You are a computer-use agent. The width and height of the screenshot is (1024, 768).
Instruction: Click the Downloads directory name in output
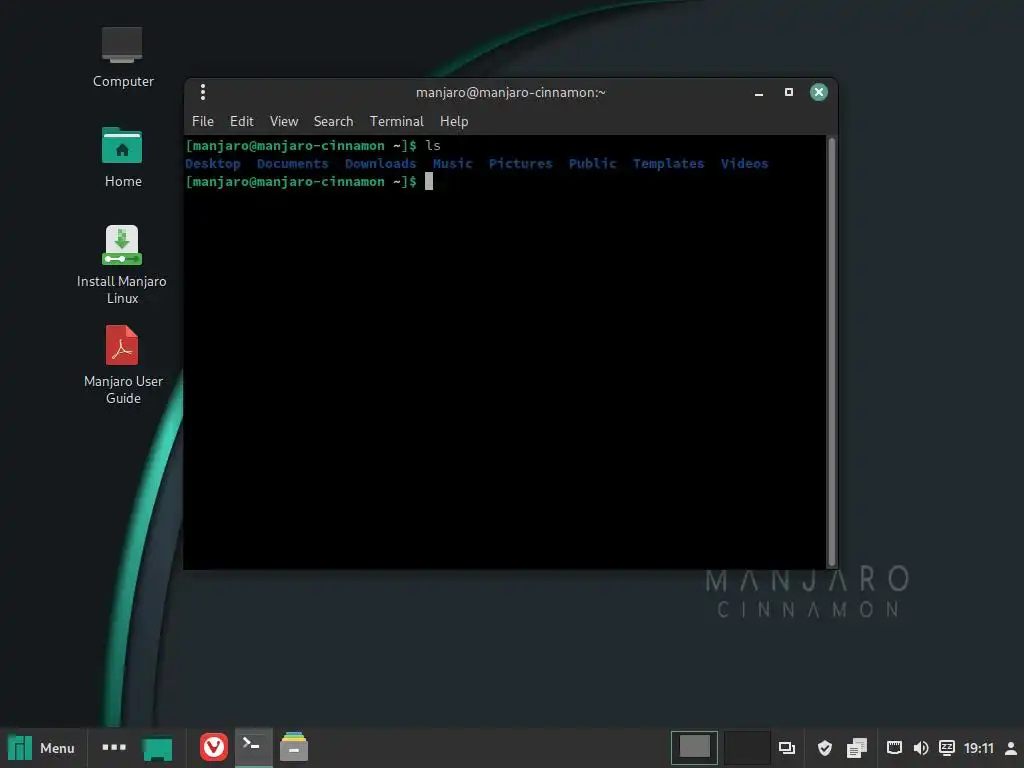[x=381, y=164]
